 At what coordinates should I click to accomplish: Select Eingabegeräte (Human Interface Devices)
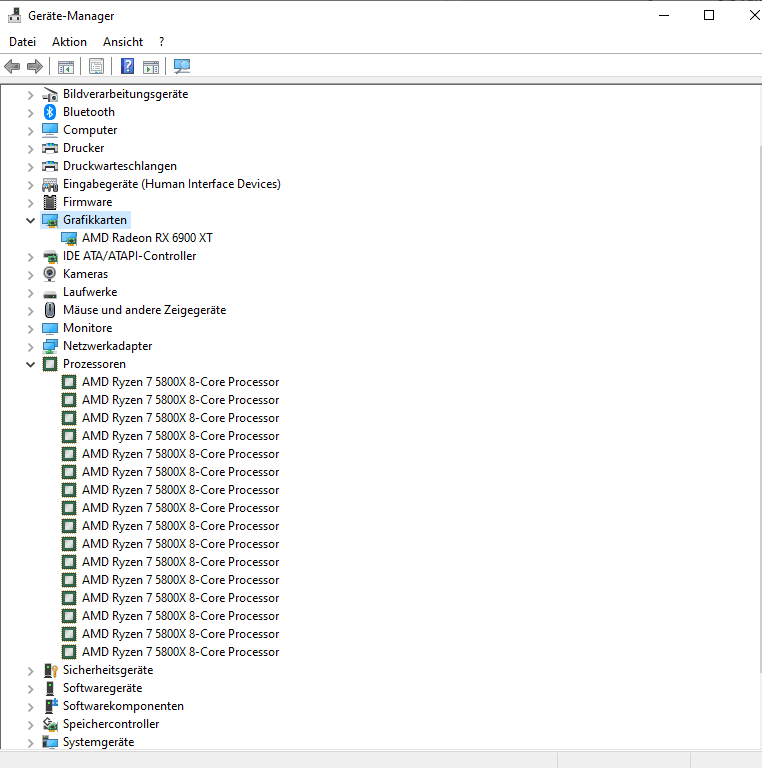pos(171,184)
